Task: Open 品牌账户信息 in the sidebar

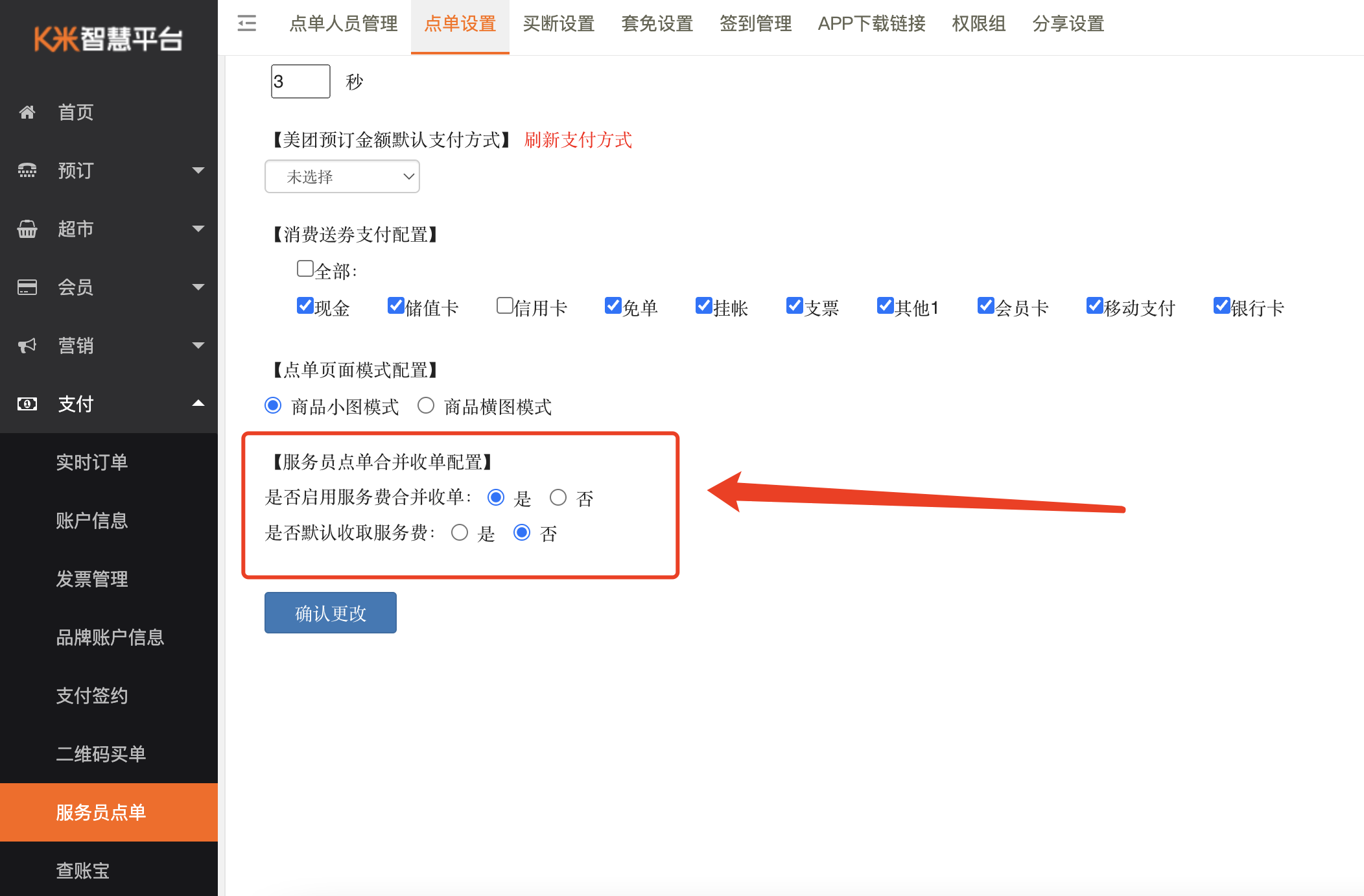Action: tap(109, 637)
